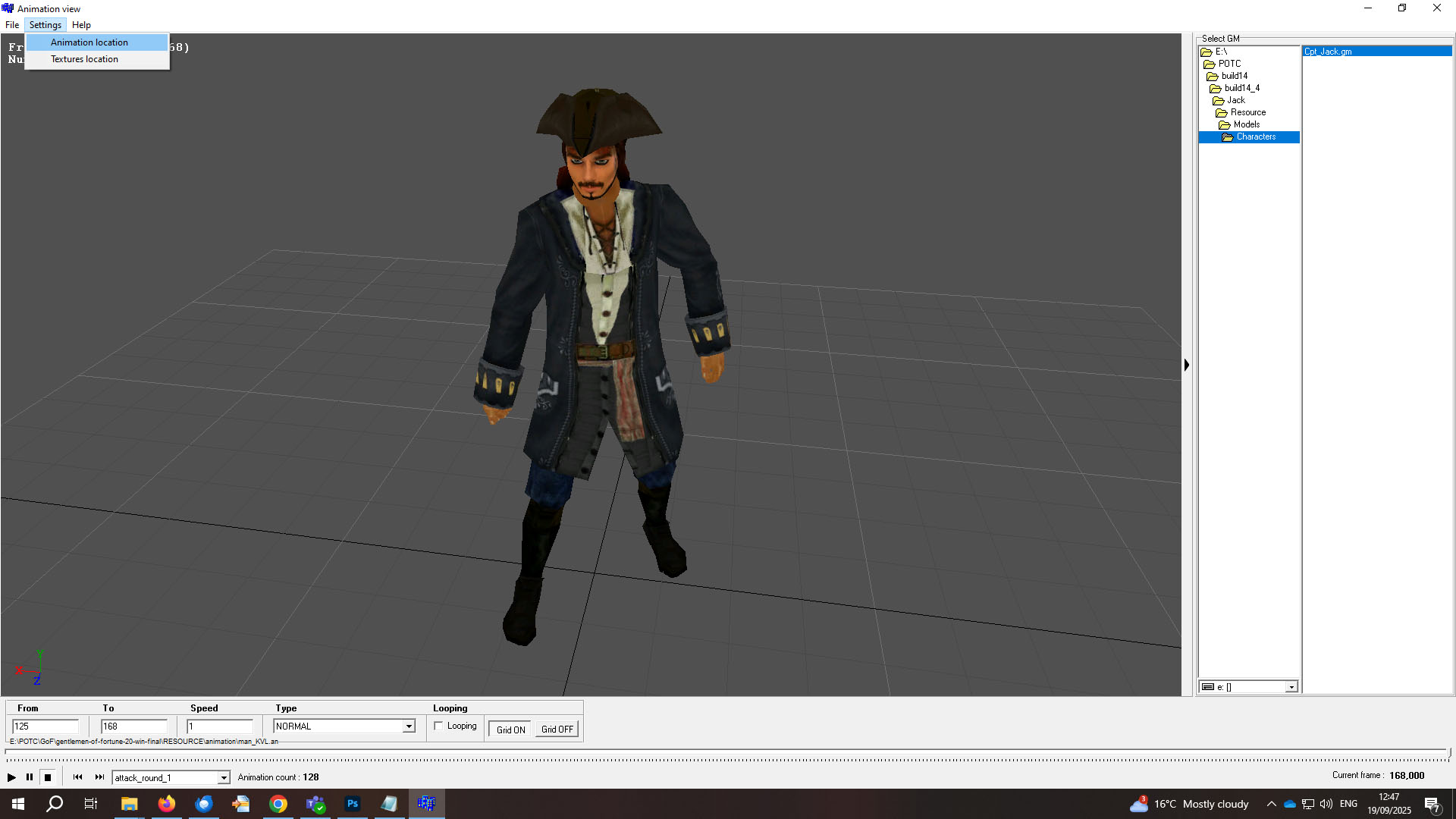Viewport: 1456px width, 819px height.
Task: Turn the grid on with Grid ON
Action: click(x=510, y=730)
